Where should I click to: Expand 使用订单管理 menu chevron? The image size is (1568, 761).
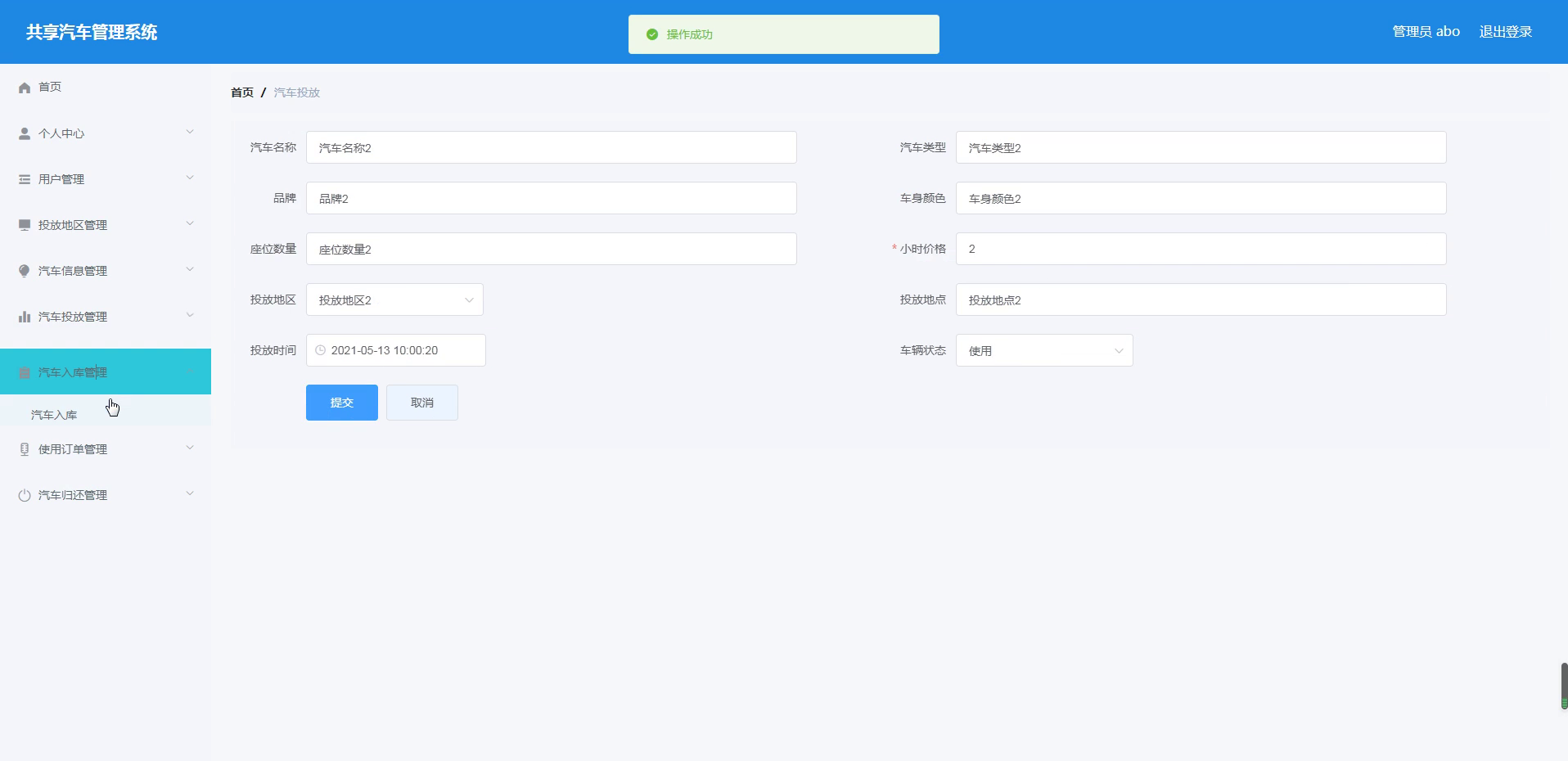[x=190, y=448]
